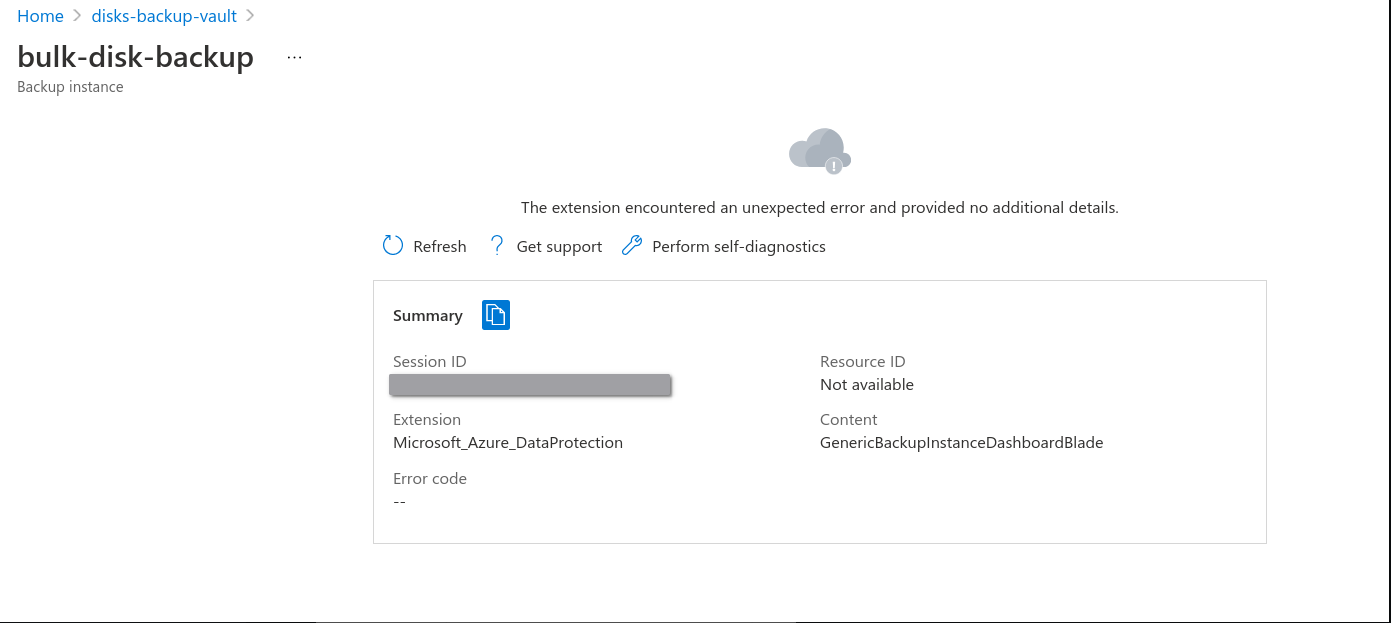
Task: Click the circular refresh arrow icon
Action: click(393, 245)
